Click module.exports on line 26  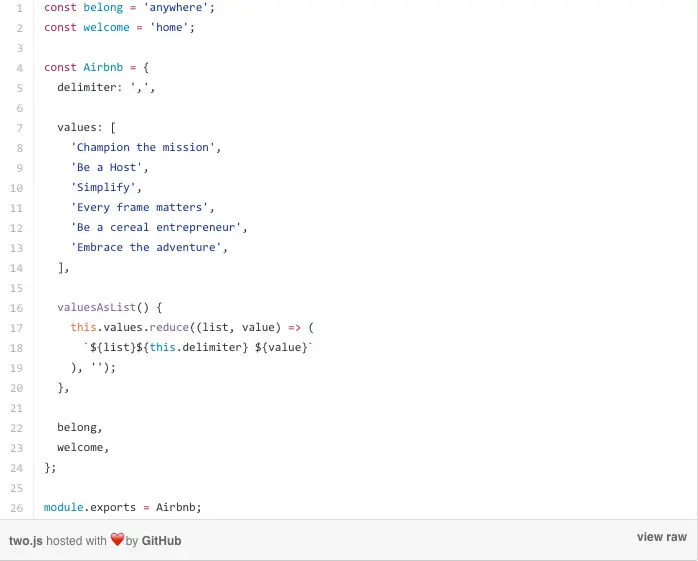pyautogui.click(x=90, y=508)
